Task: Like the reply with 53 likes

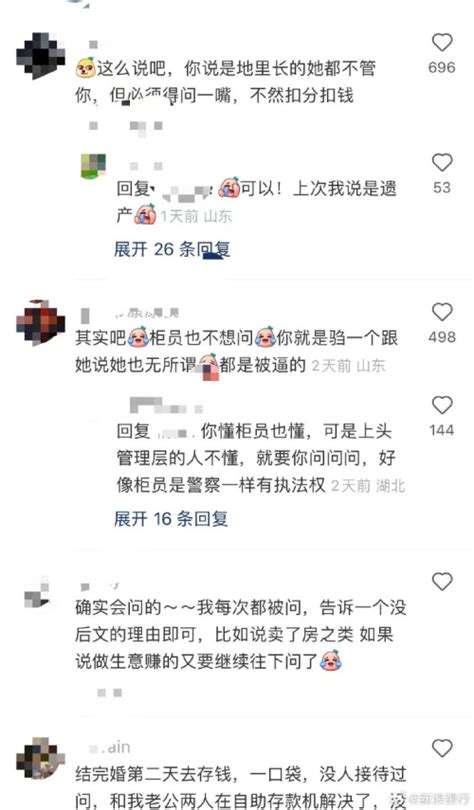Action: coord(442,163)
